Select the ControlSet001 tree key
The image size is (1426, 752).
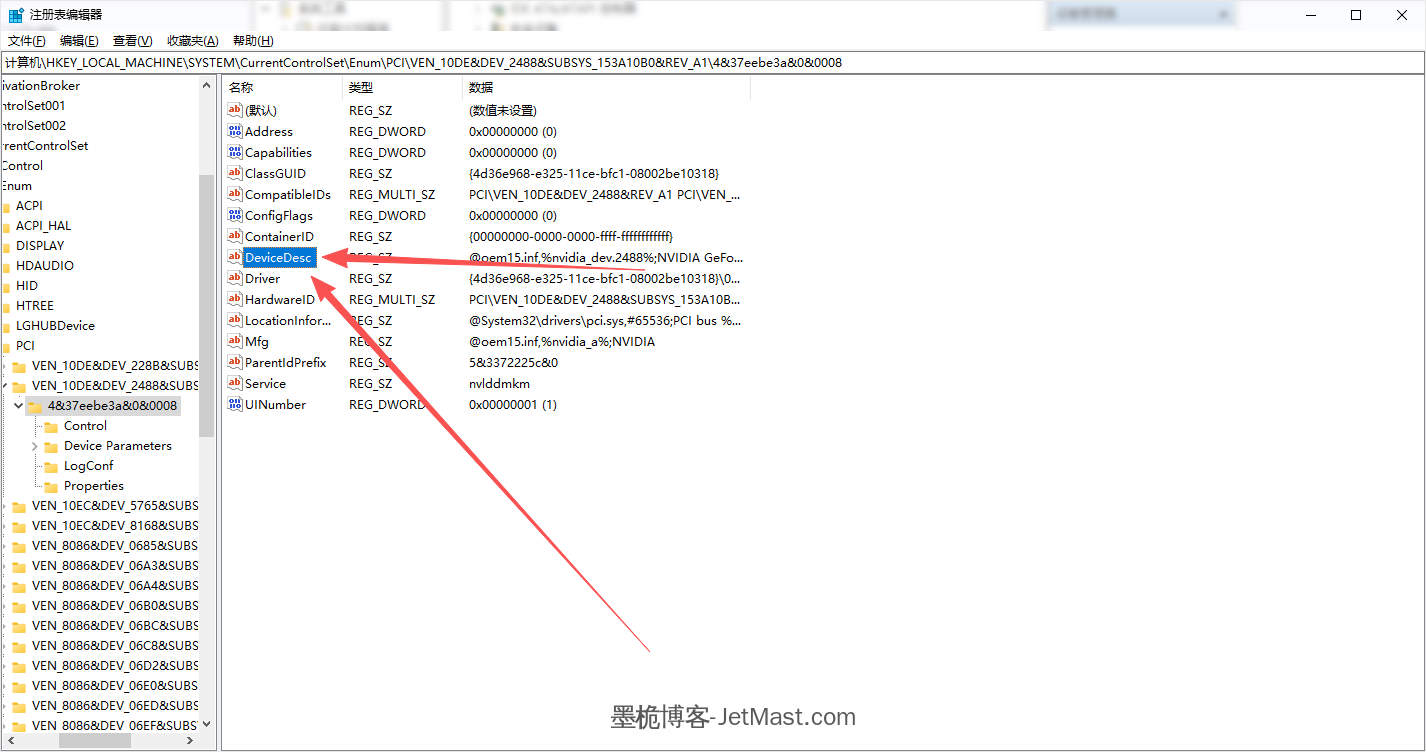tap(33, 106)
